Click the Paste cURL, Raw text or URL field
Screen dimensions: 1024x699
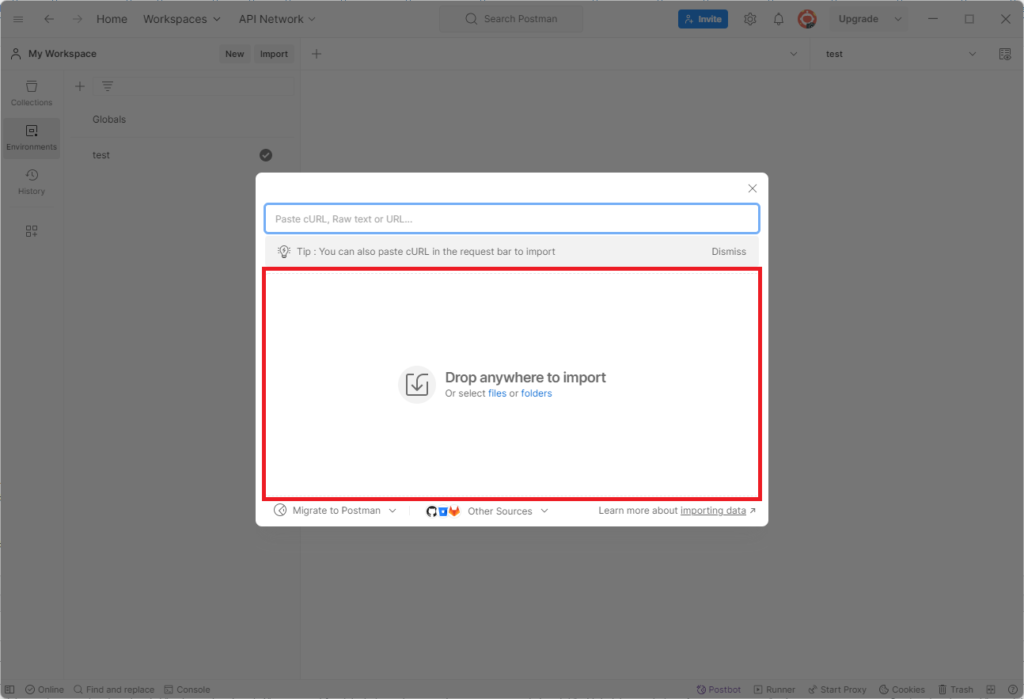(x=511, y=219)
